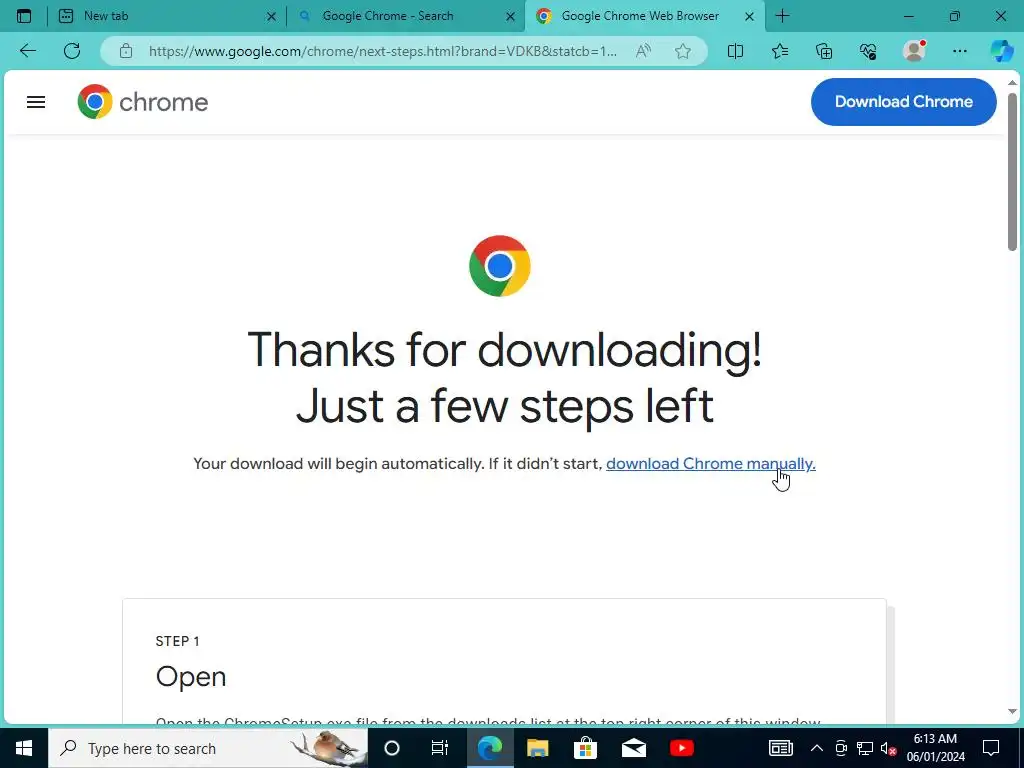Click the taskbar search box
Viewport: 1024px width, 768px height.
(208, 748)
